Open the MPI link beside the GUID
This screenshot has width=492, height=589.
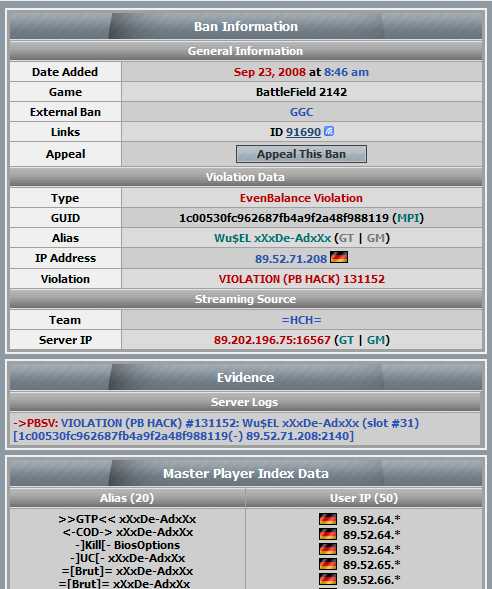(408, 218)
